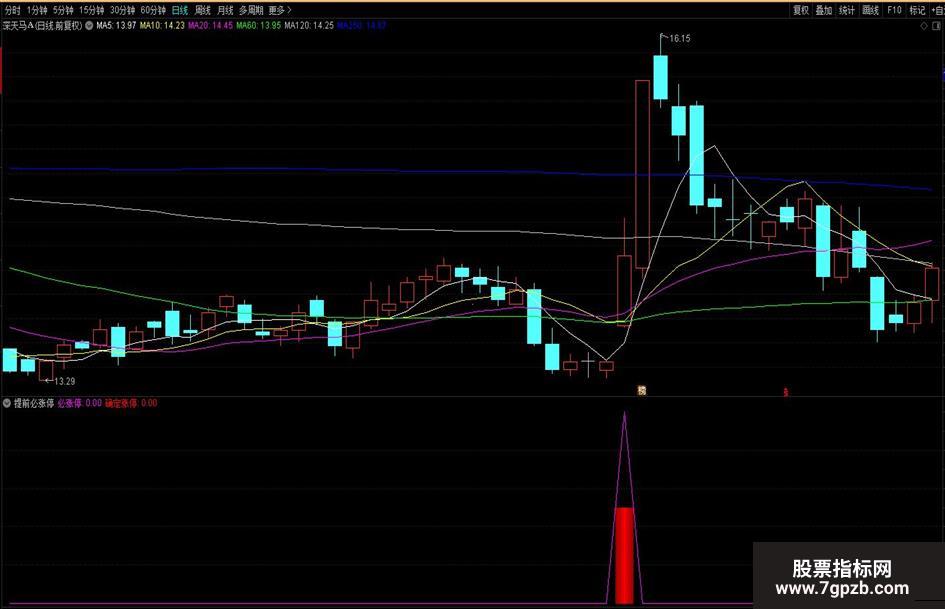Select the 60分钟 period tab
Viewport: 945px width, 609px height.
[153, 10]
